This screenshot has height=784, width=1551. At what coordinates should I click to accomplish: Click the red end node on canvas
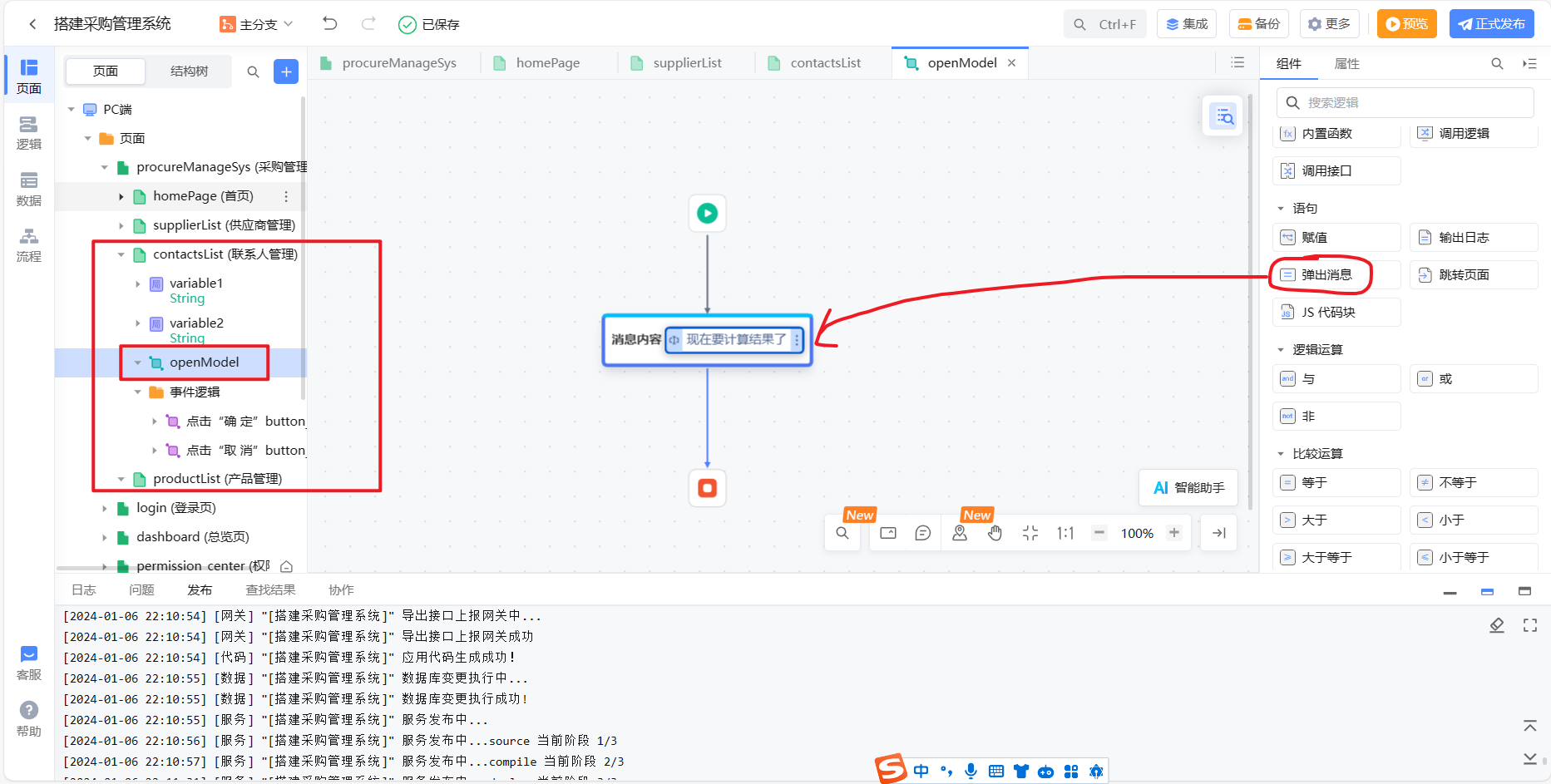tap(708, 488)
